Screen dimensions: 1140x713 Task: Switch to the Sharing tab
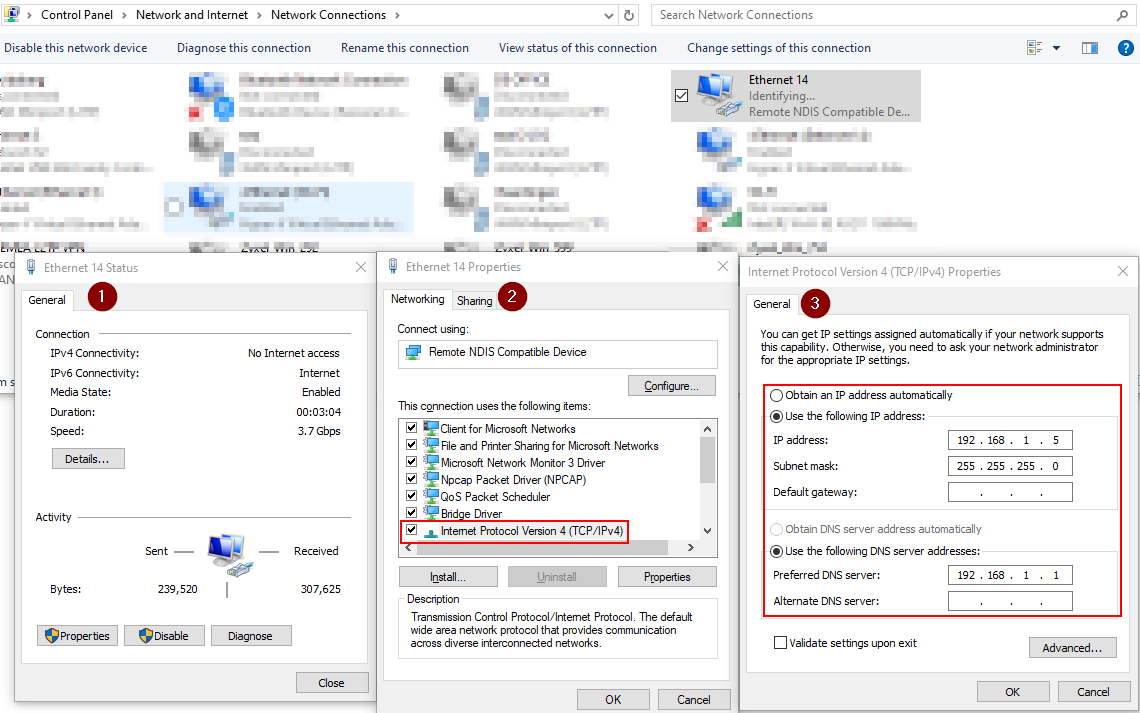[x=474, y=301]
